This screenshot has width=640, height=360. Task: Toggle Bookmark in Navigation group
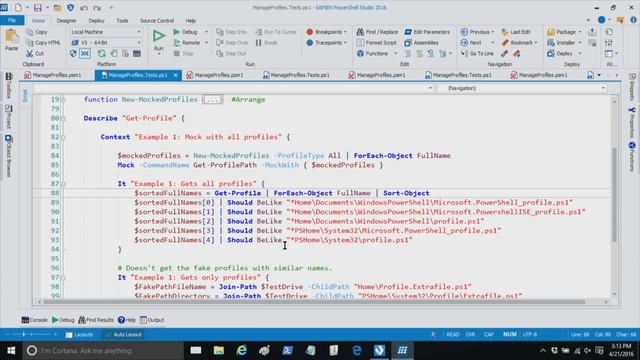click(x=517, y=42)
